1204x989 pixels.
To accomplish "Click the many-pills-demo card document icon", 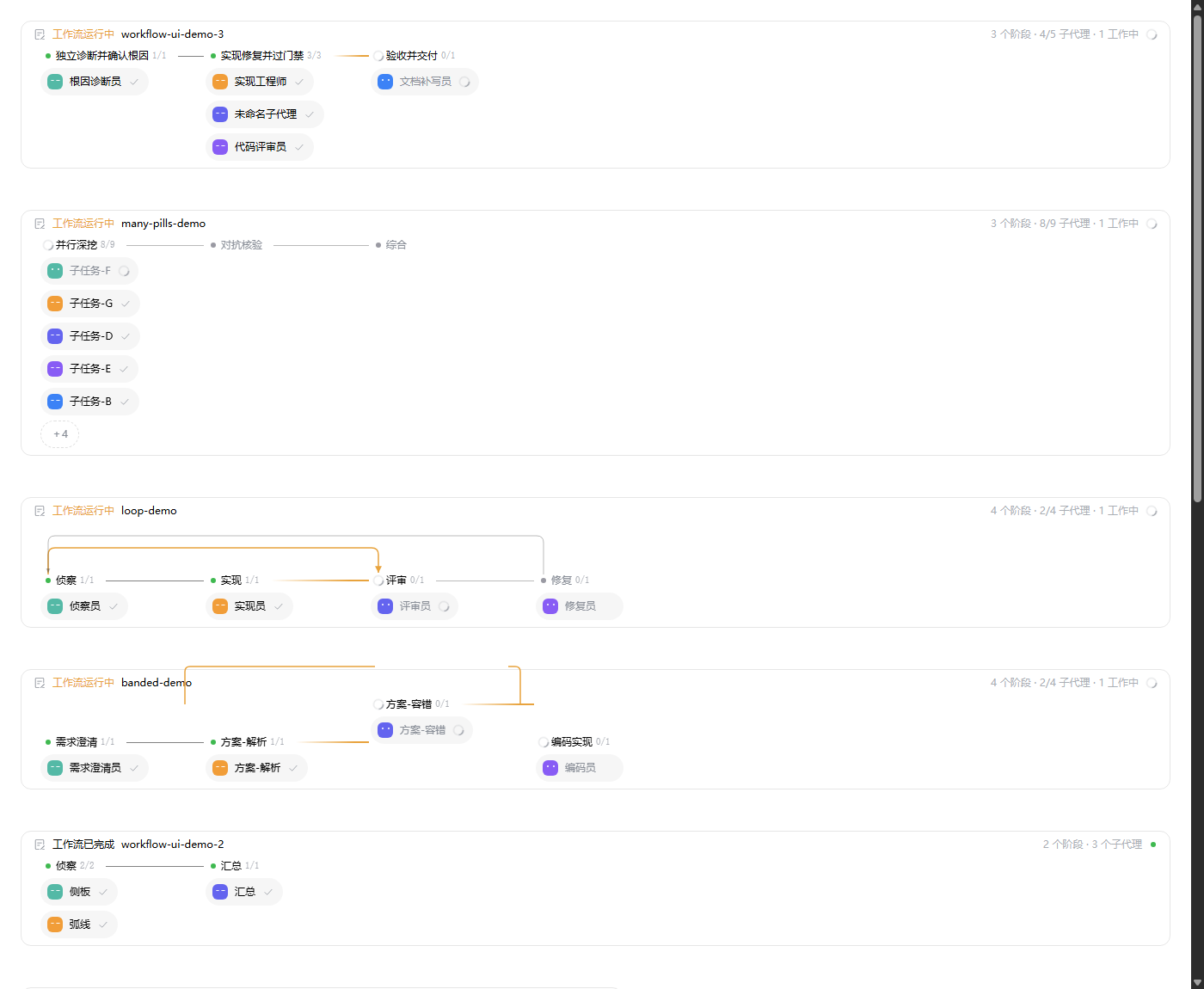I will pyautogui.click(x=40, y=224).
